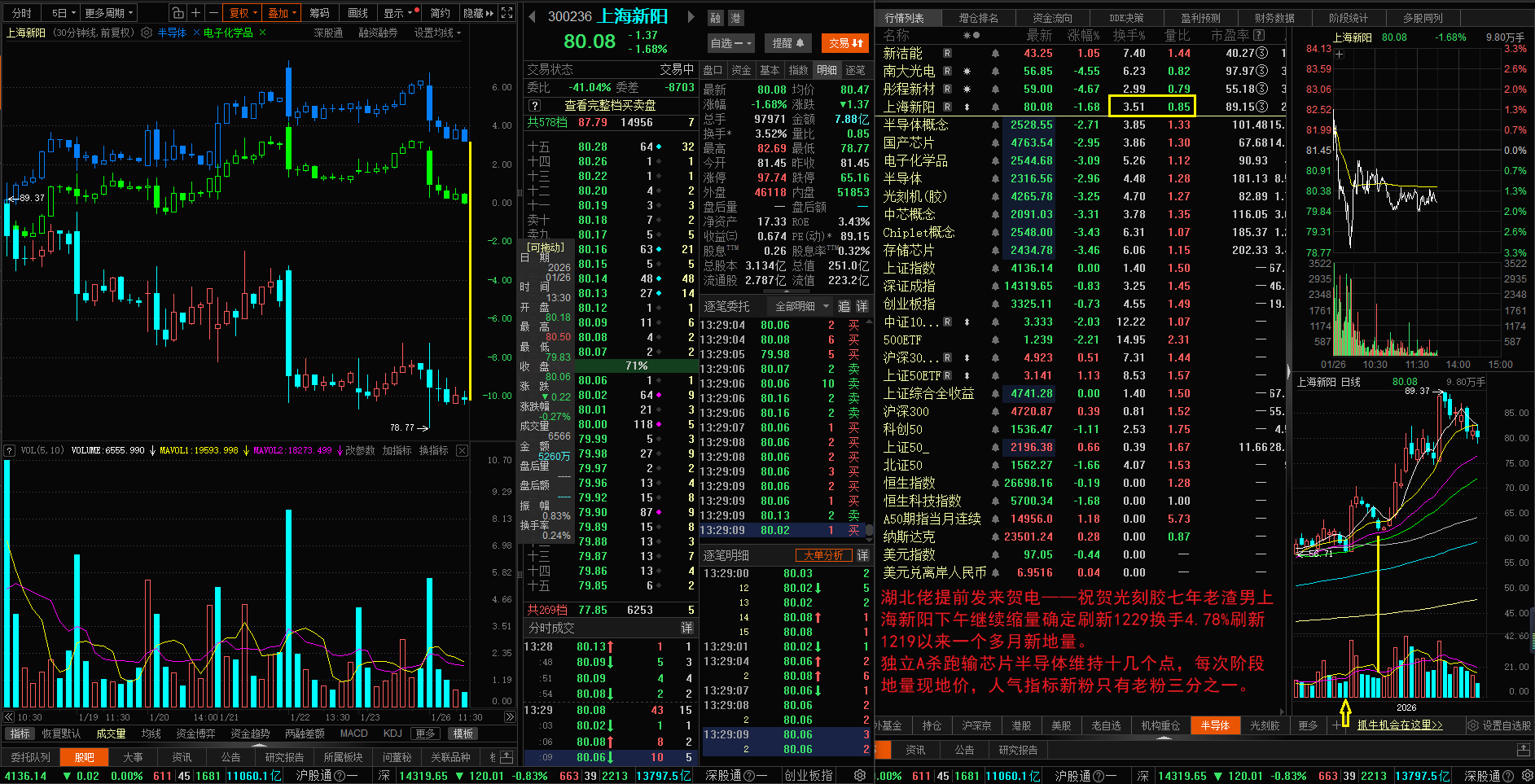This screenshot has width=1535, height=784.
Task: Open the 设置均线 dropdown
Action: tap(438, 33)
